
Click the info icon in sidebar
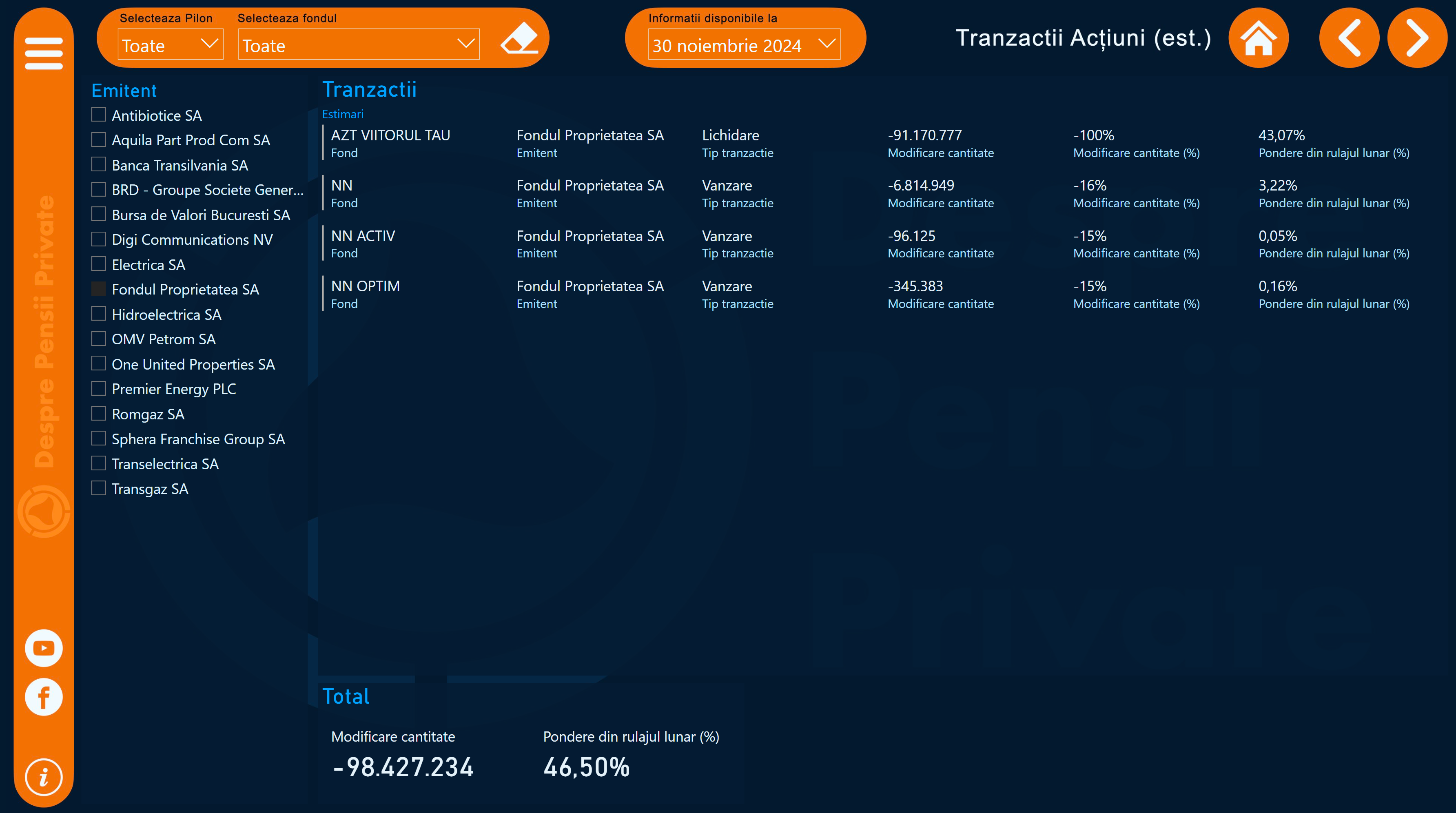click(44, 778)
